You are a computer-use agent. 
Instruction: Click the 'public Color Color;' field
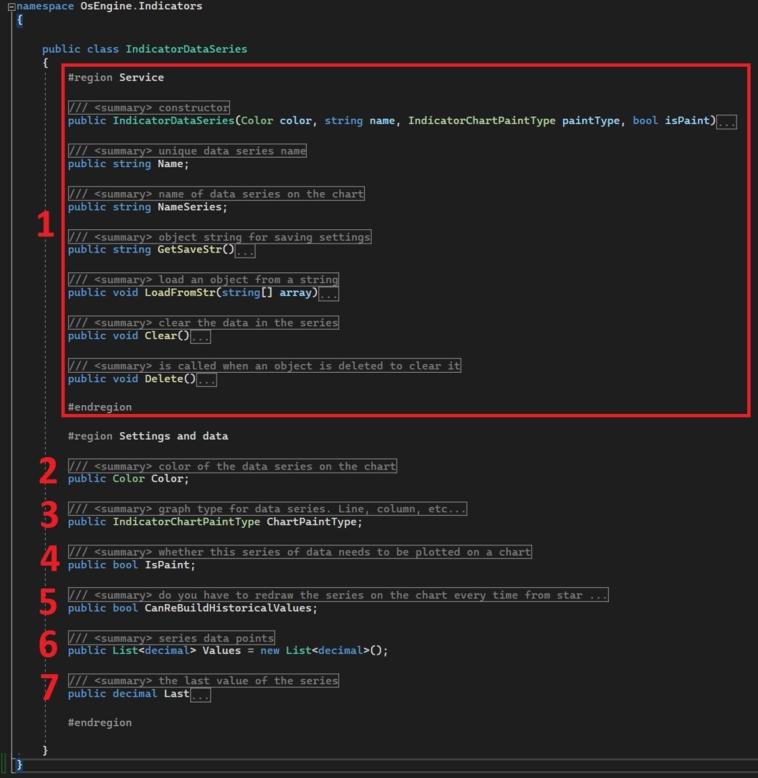click(x=128, y=479)
